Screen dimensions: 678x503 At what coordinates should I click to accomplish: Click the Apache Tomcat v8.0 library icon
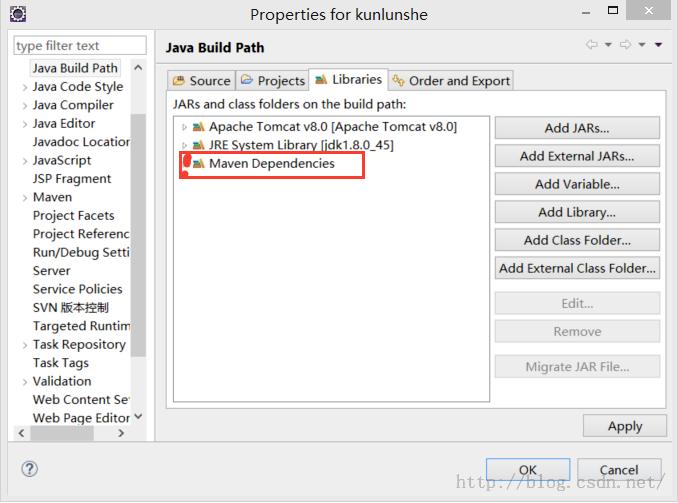coord(198,127)
